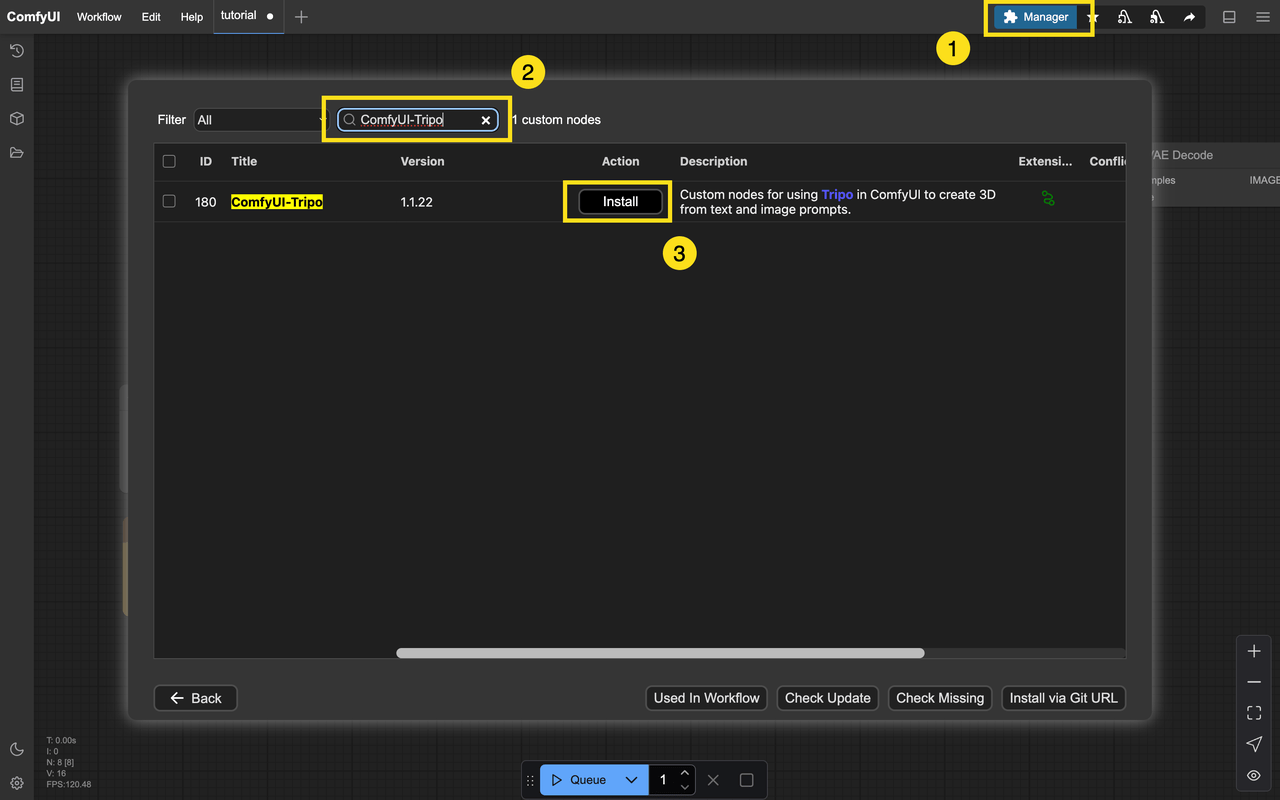Open the hamburger menu at top right
Viewport: 1280px width, 800px height.
pos(1263,17)
